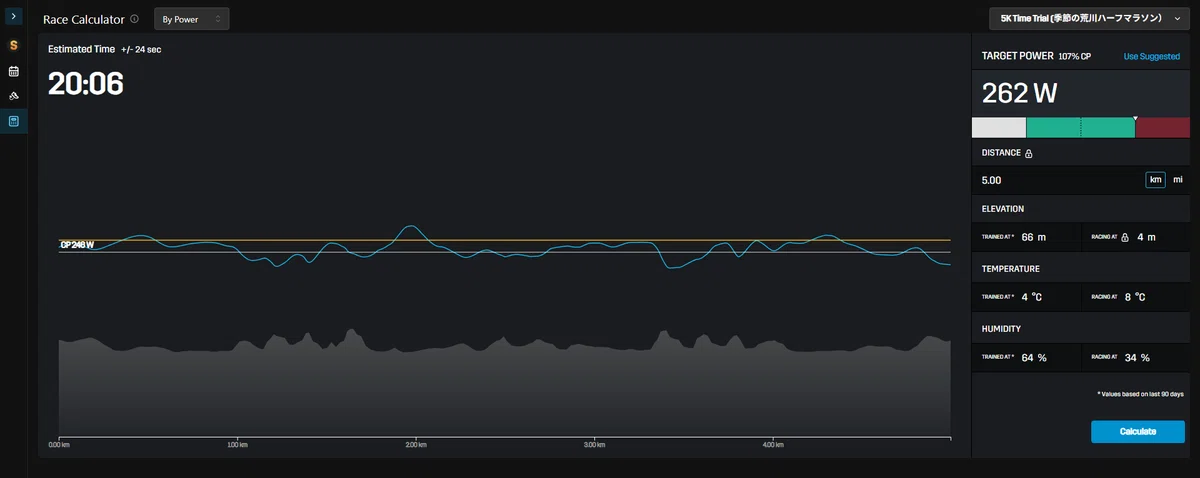Open the Stryd logo home icon

point(13,45)
